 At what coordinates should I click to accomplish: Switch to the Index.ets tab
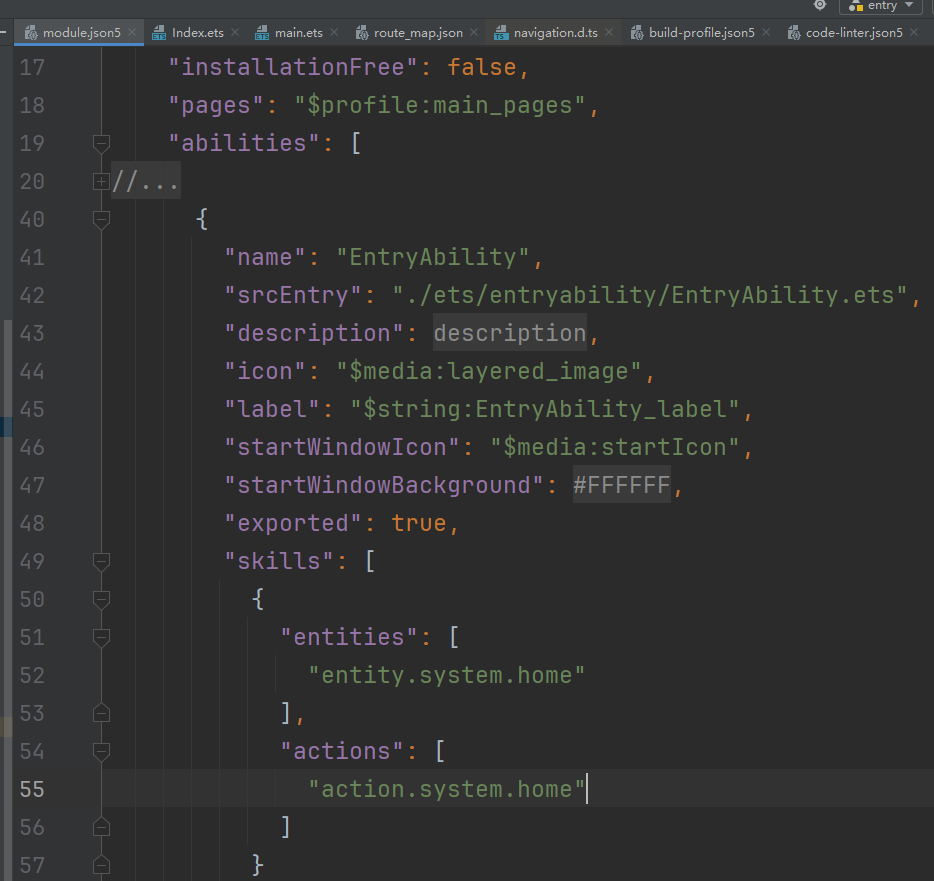[x=197, y=32]
